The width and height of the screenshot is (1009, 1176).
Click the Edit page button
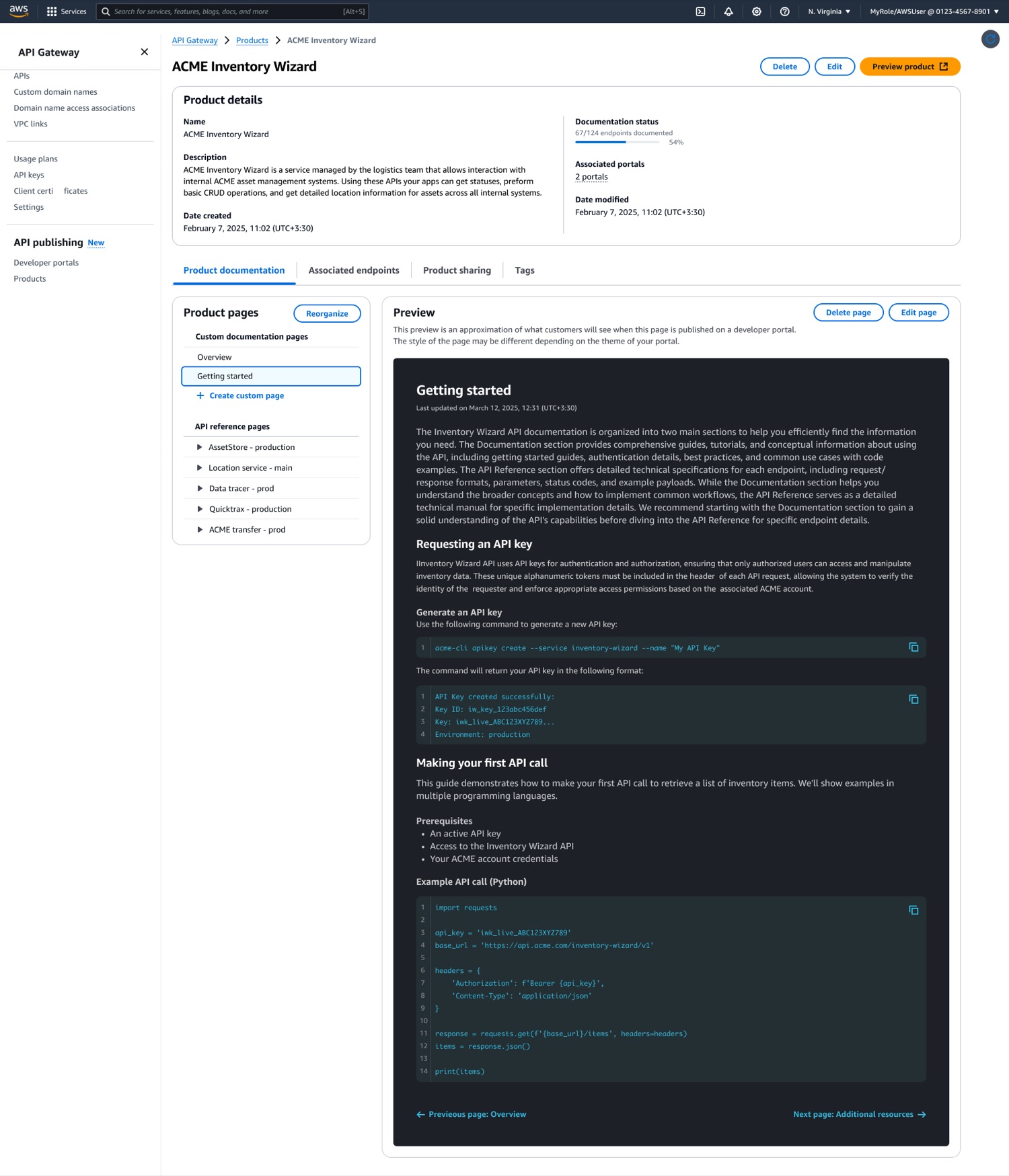918,313
